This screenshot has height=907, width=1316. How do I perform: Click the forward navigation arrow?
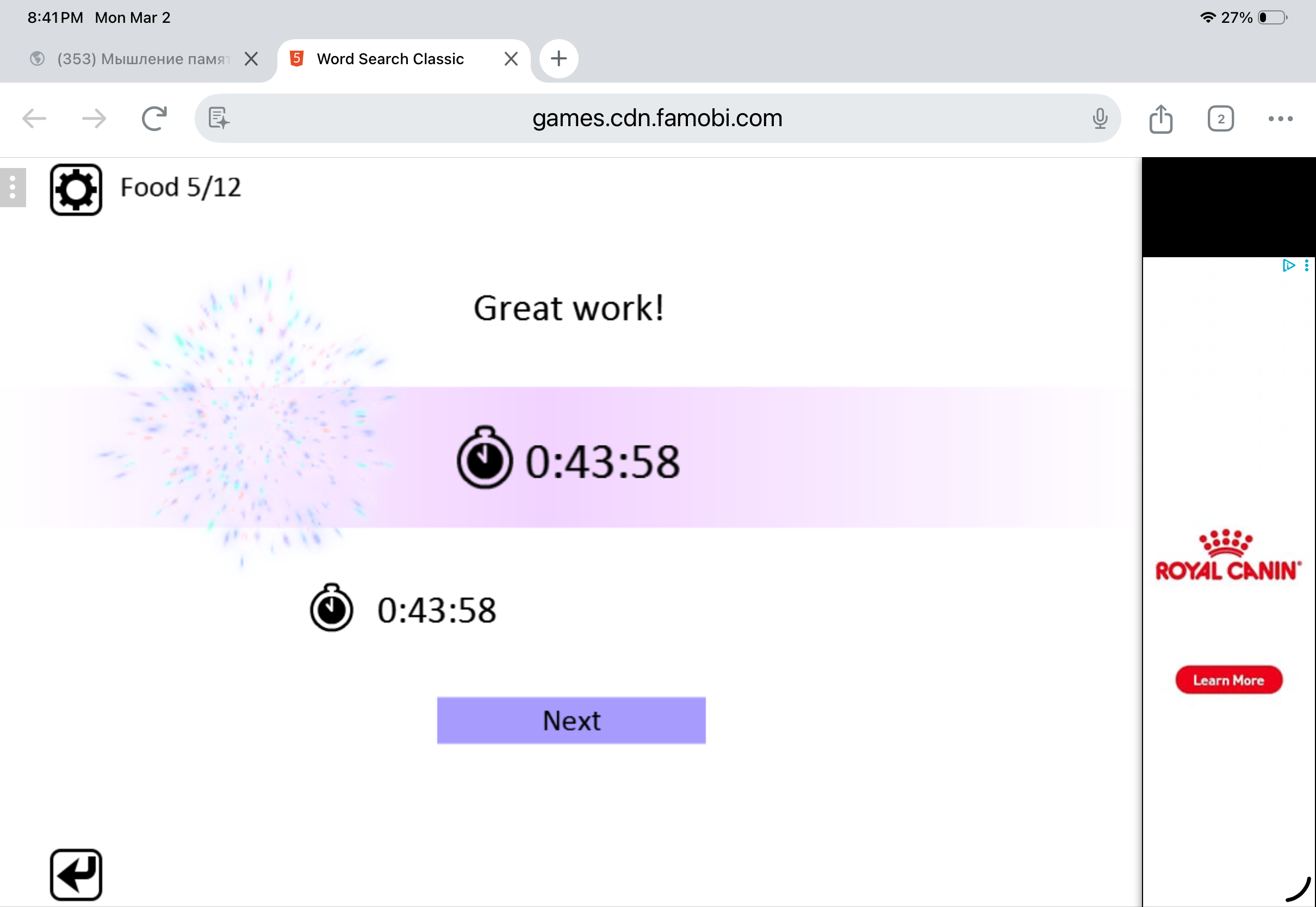94,119
